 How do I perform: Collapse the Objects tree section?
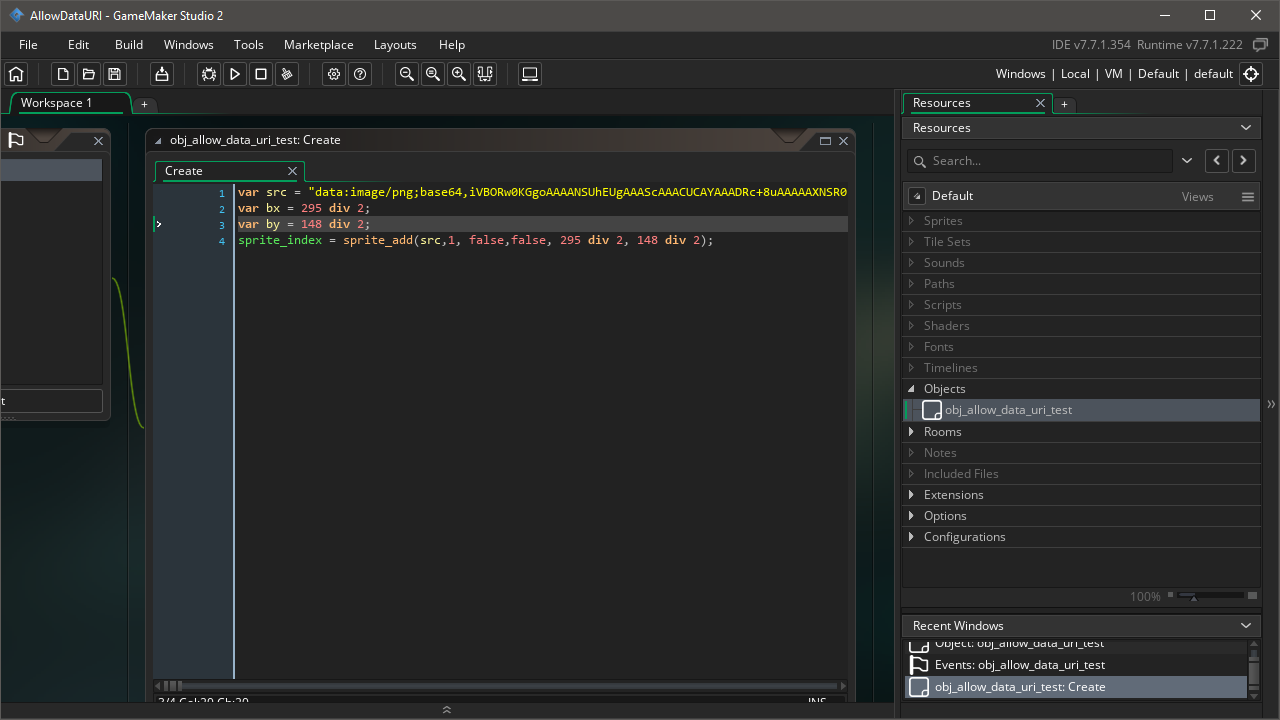[x=910, y=388]
